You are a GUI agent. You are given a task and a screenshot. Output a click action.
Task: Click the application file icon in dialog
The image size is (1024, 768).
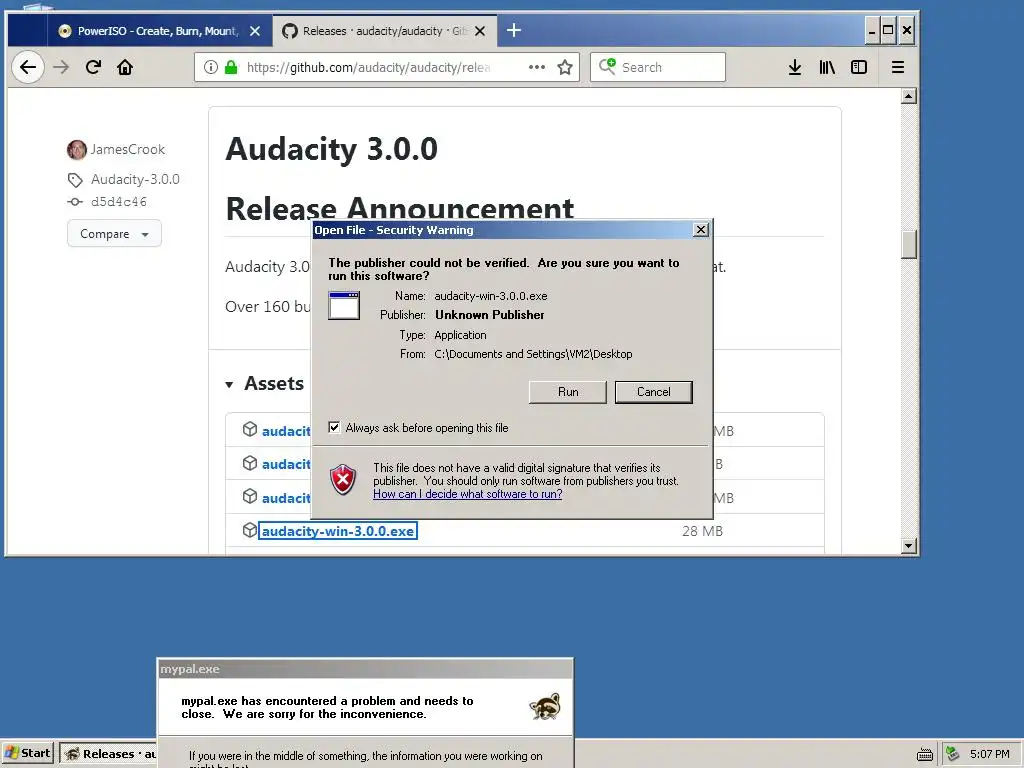(344, 306)
